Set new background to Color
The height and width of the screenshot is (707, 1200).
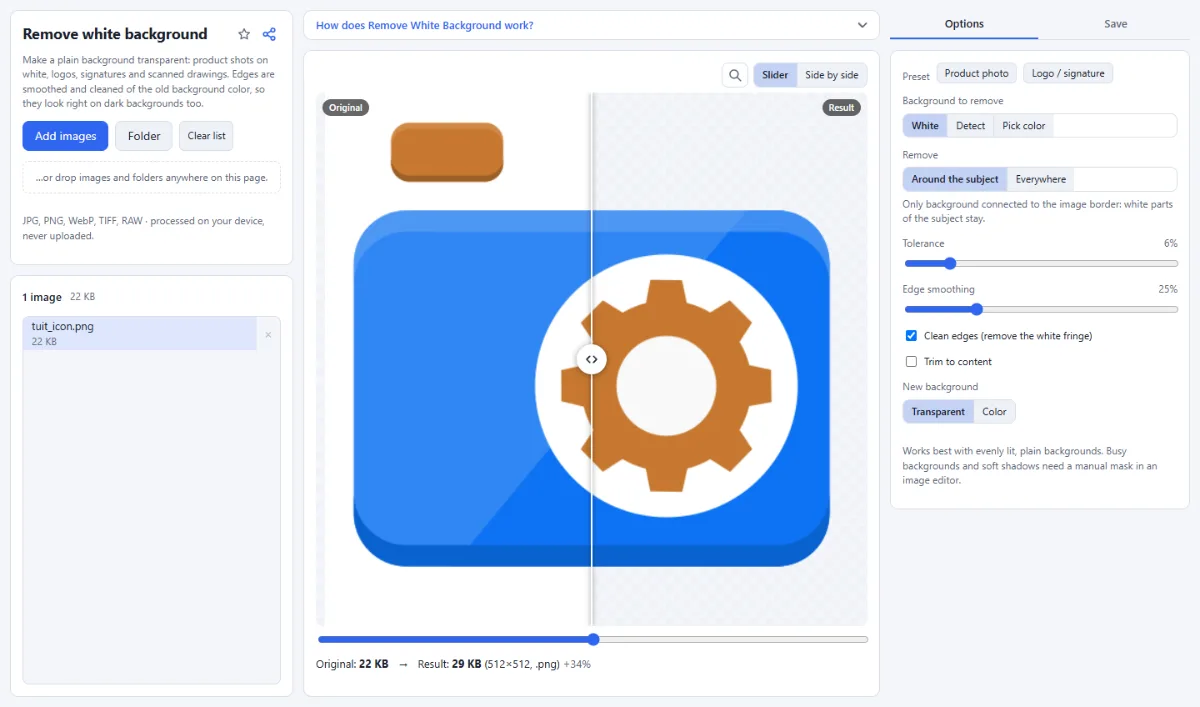(x=994, y=412)
